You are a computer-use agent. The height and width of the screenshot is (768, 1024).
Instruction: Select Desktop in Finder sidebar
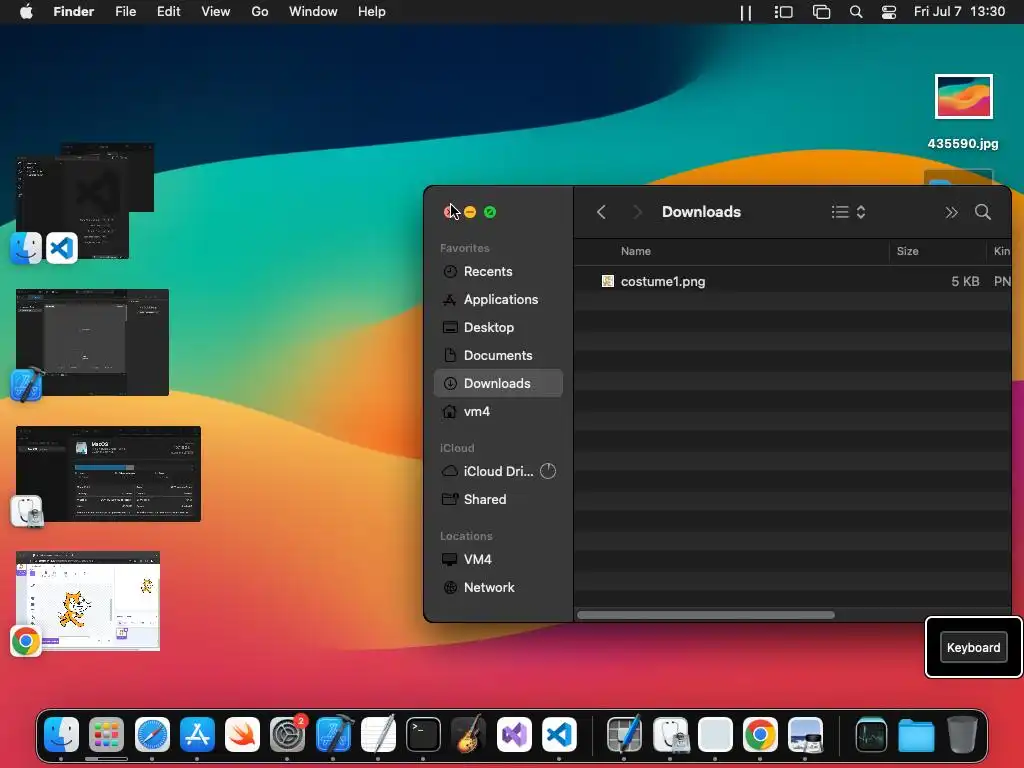(x=498, y=328)
